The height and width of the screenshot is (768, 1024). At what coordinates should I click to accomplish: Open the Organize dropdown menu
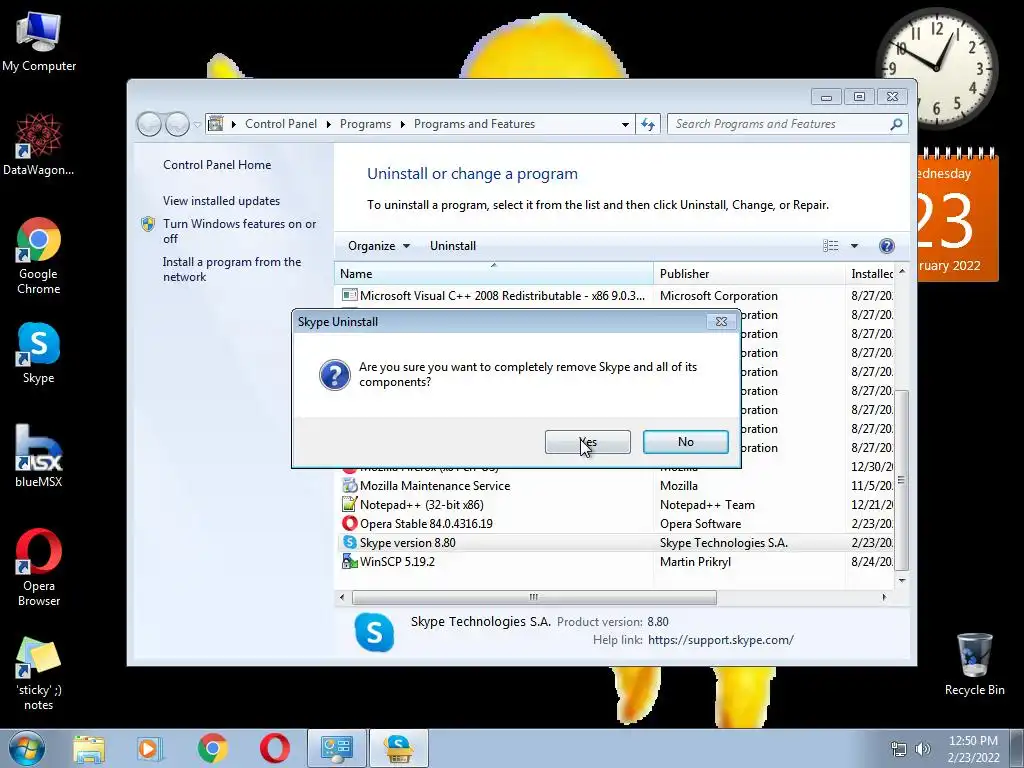point(379,246)
